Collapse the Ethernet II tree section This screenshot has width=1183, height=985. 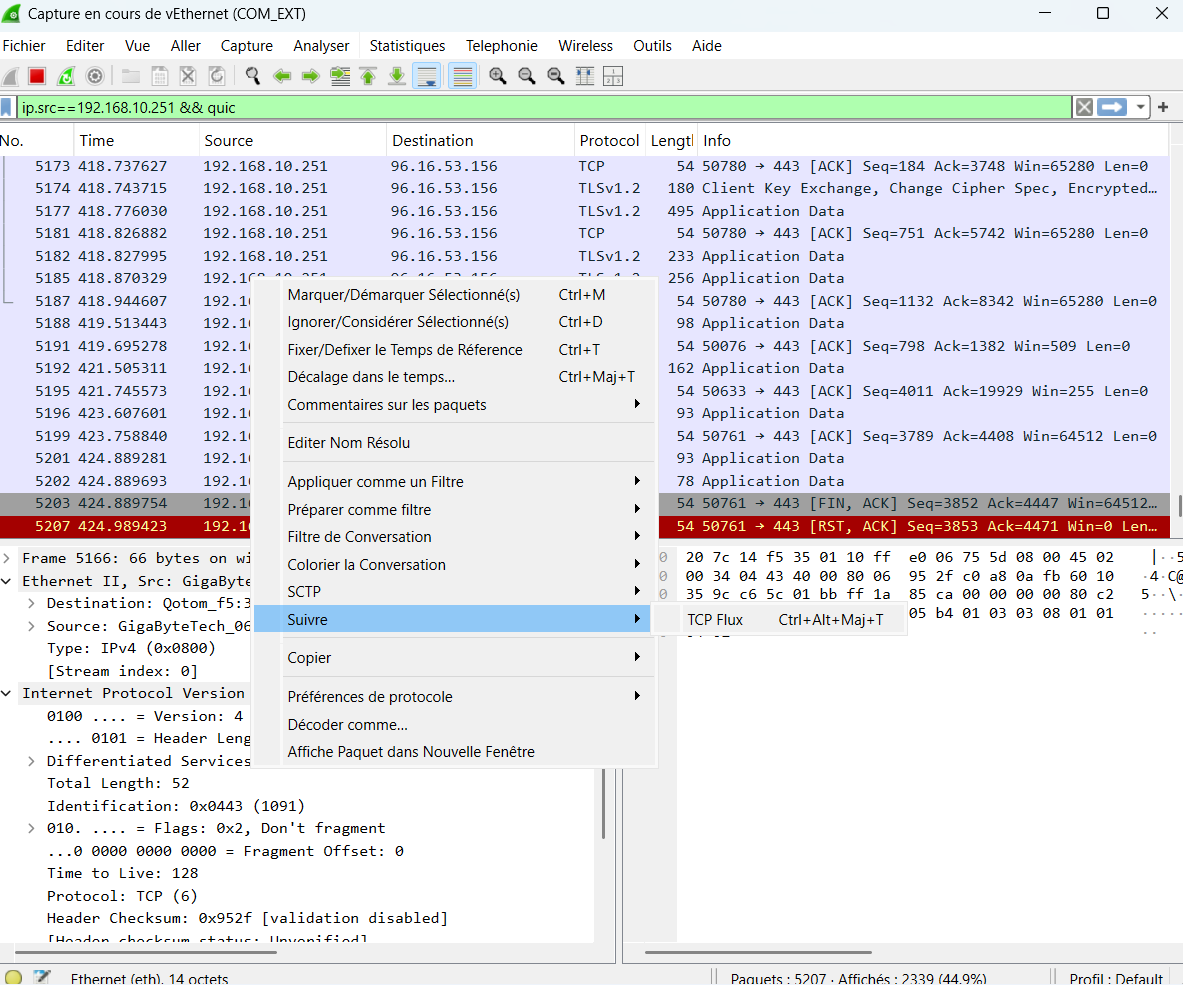8,581
